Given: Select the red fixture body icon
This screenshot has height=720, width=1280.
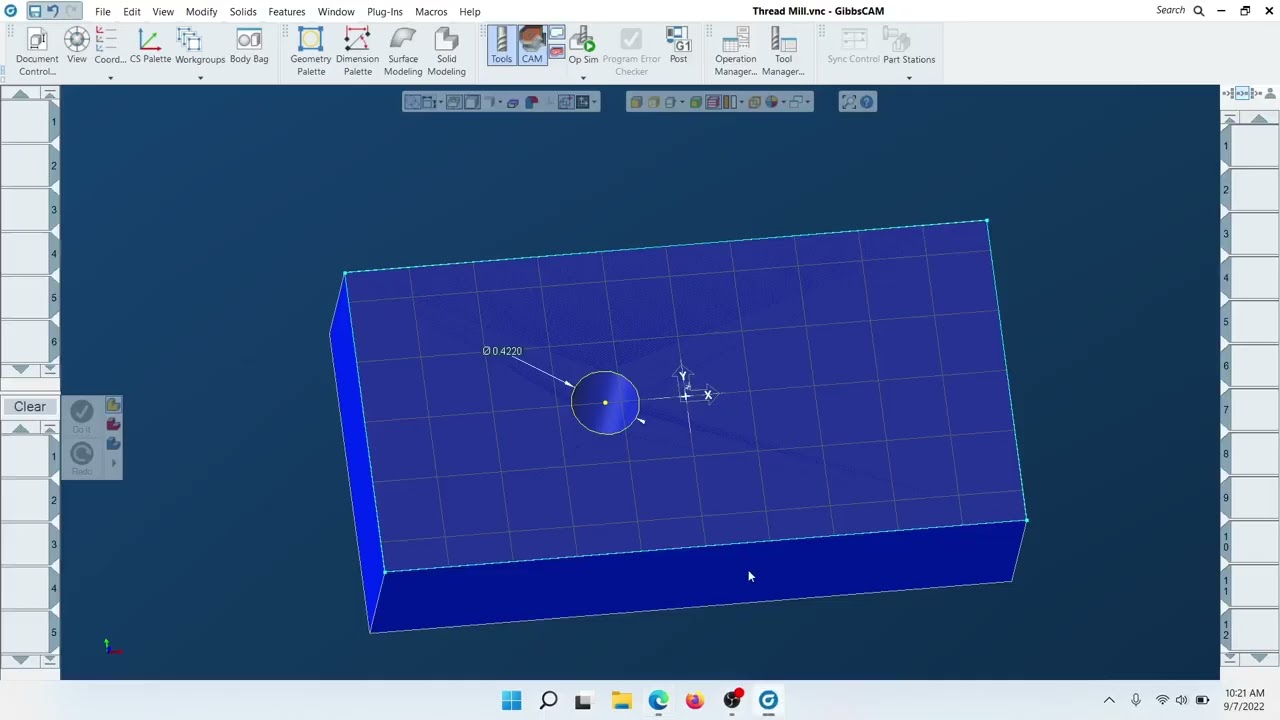Looking at the screenshot, I should (113, 425).
